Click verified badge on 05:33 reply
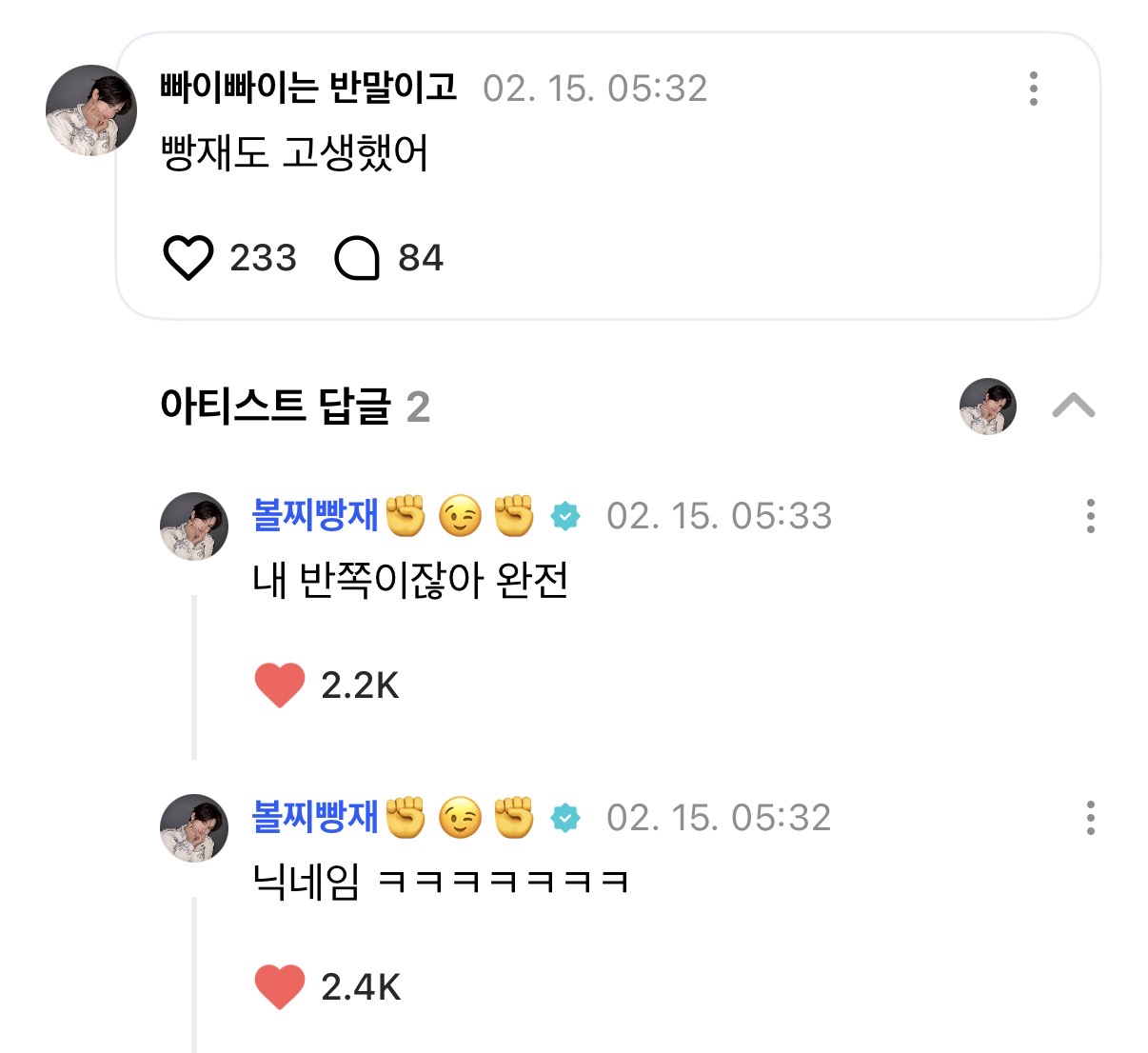The image size is (1148, 1053). coord(565,516)
